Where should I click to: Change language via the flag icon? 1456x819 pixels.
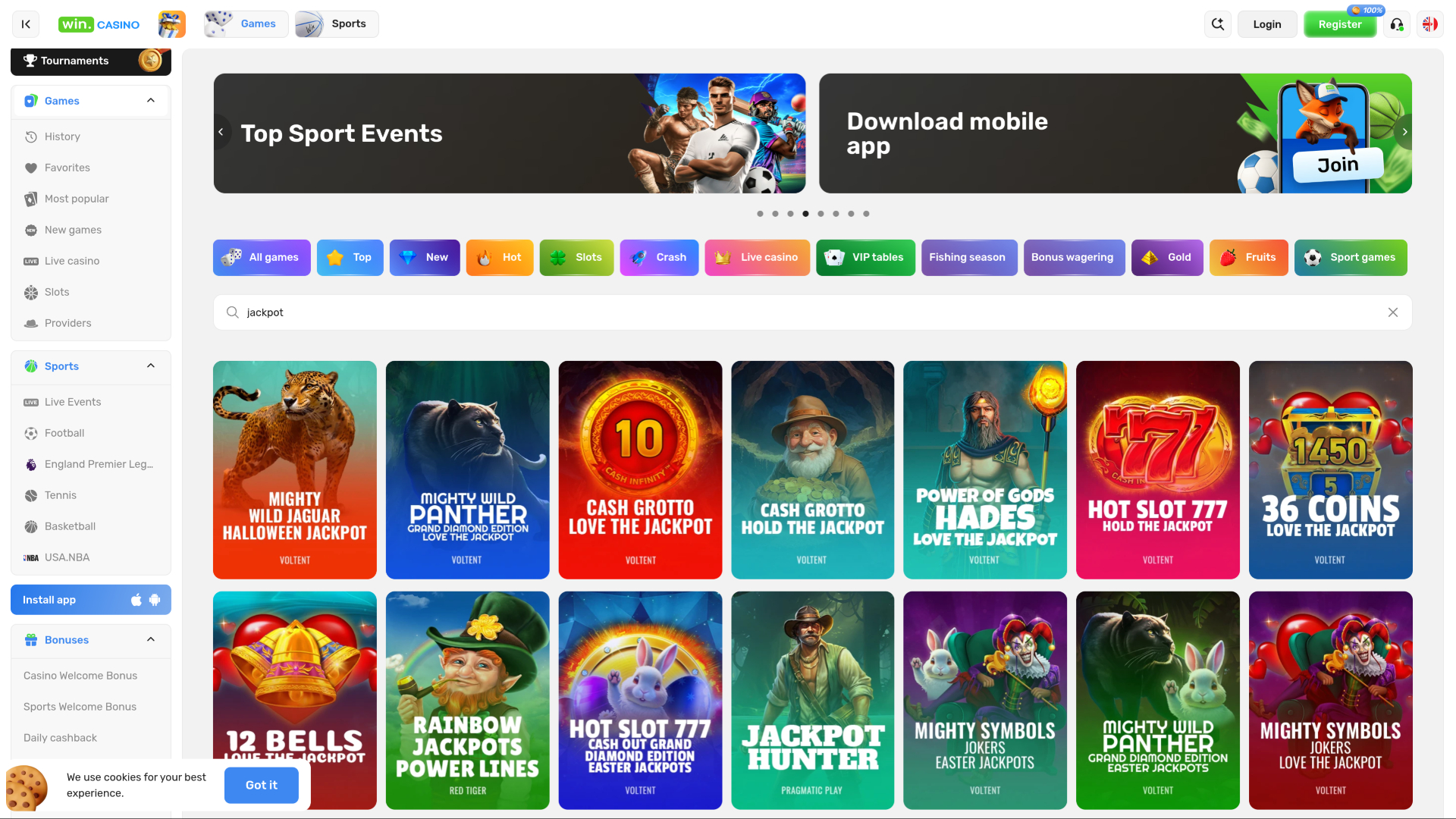click(1430, 24)
